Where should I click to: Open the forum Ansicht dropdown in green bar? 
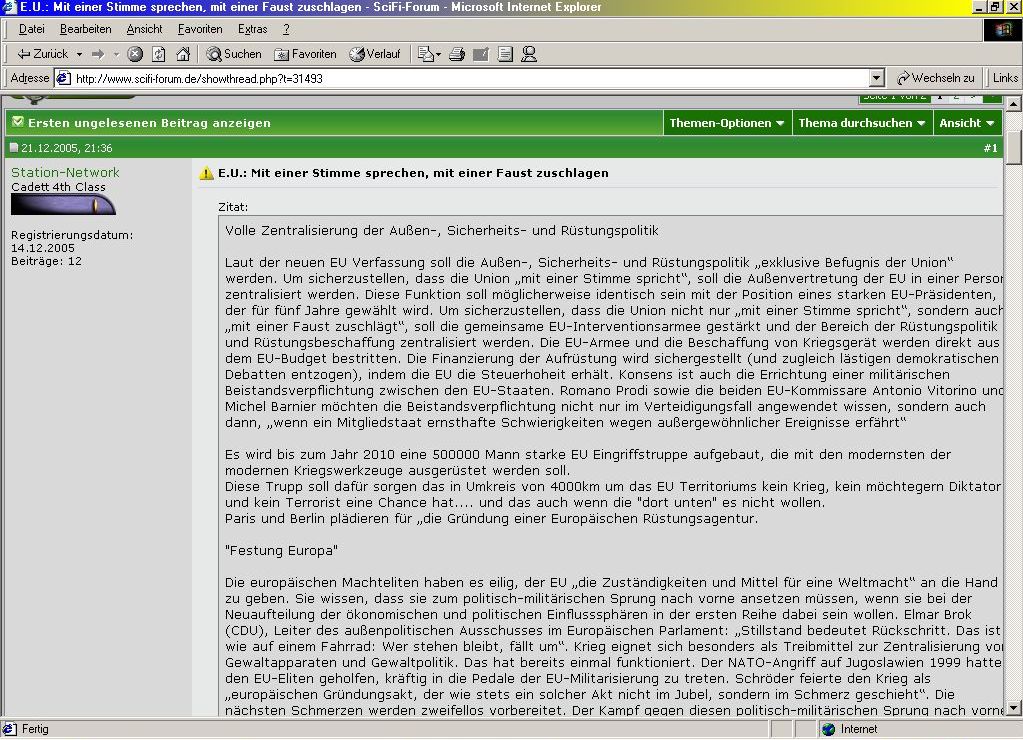(966, 123)
